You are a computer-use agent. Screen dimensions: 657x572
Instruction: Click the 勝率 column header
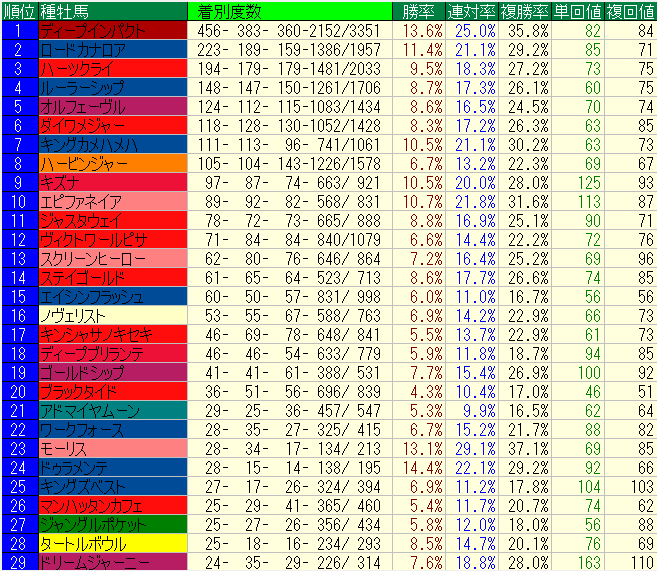click(419, 11)
